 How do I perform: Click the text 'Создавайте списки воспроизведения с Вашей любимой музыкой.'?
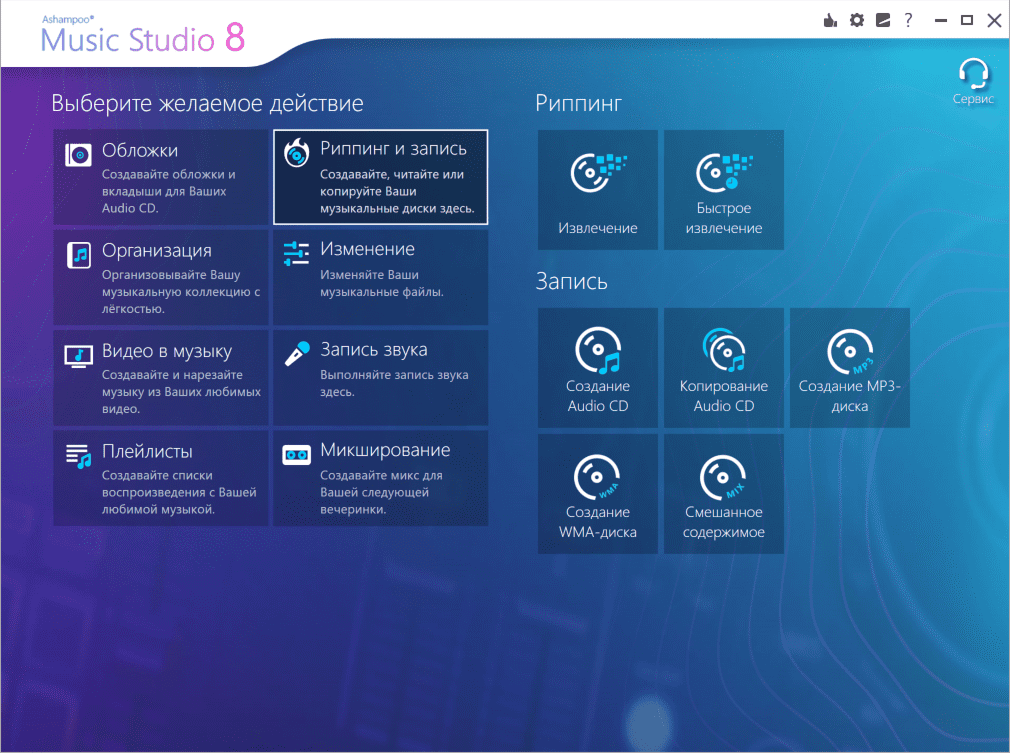(179, 492)
